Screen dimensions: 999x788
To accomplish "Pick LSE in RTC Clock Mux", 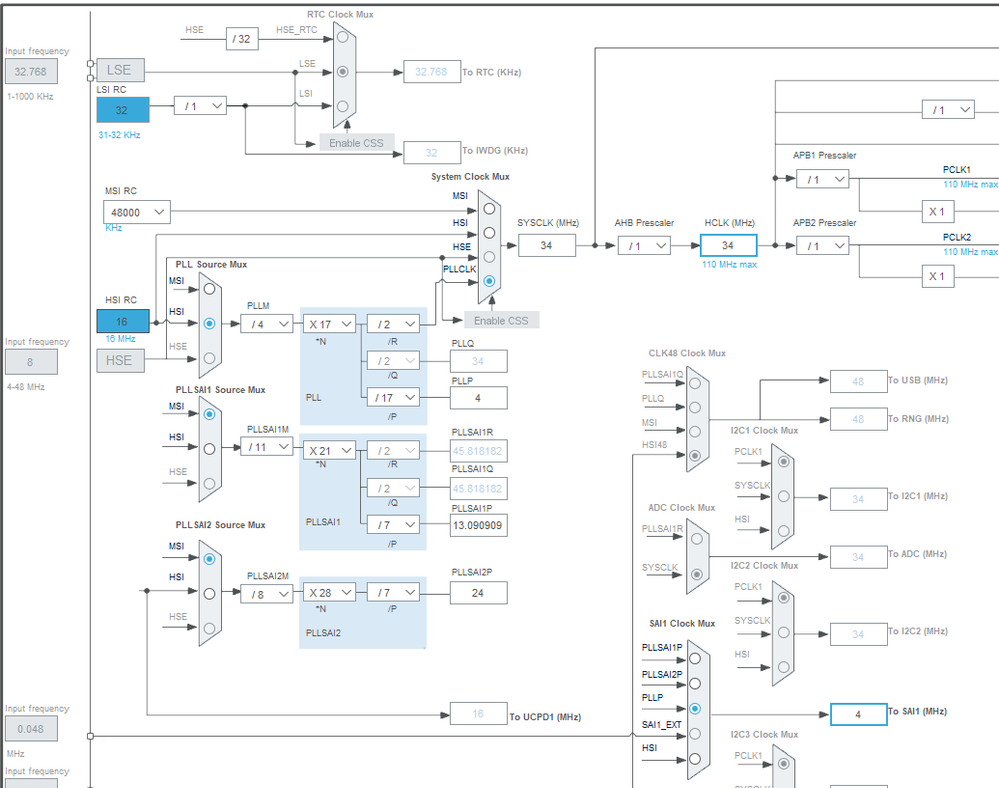I will [x=343, y=71].
